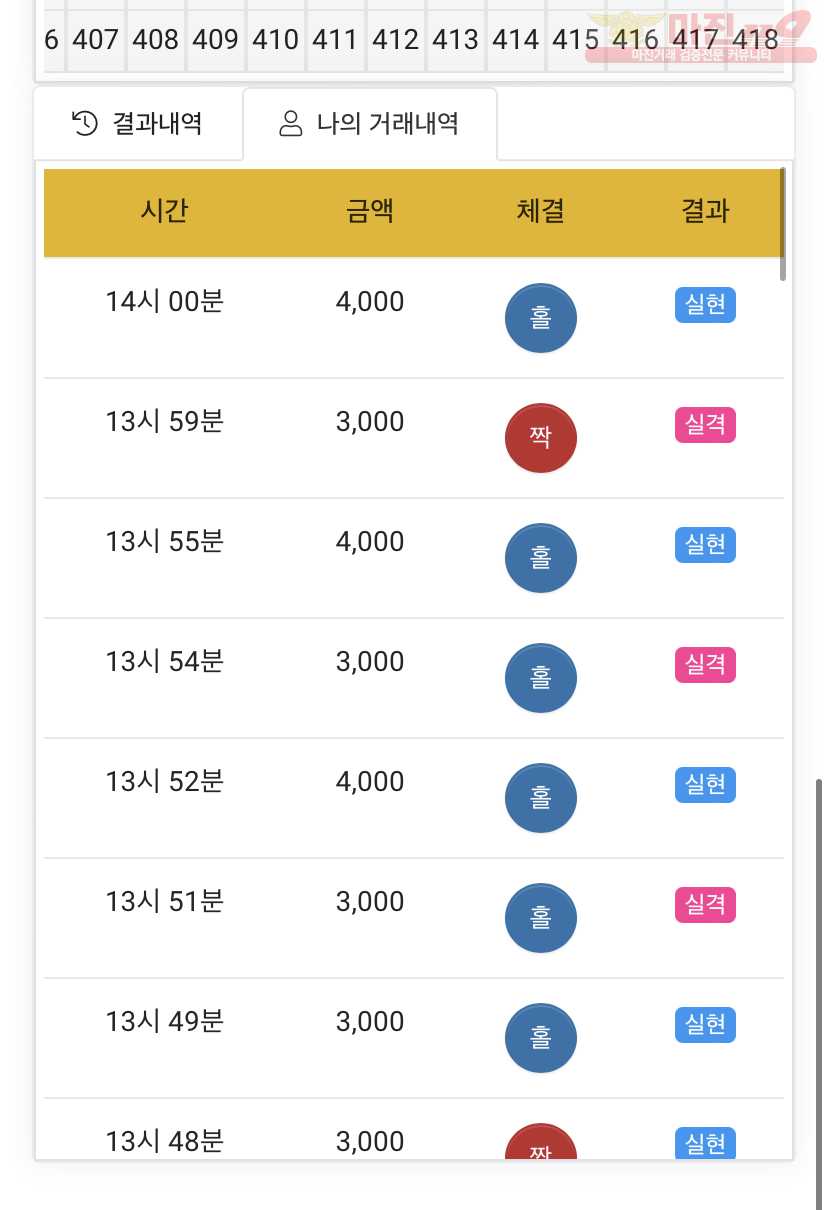The height and width of the screenshot is (1210, 828).
Task: Click the 금액 column header
Action: click(370, 211)
